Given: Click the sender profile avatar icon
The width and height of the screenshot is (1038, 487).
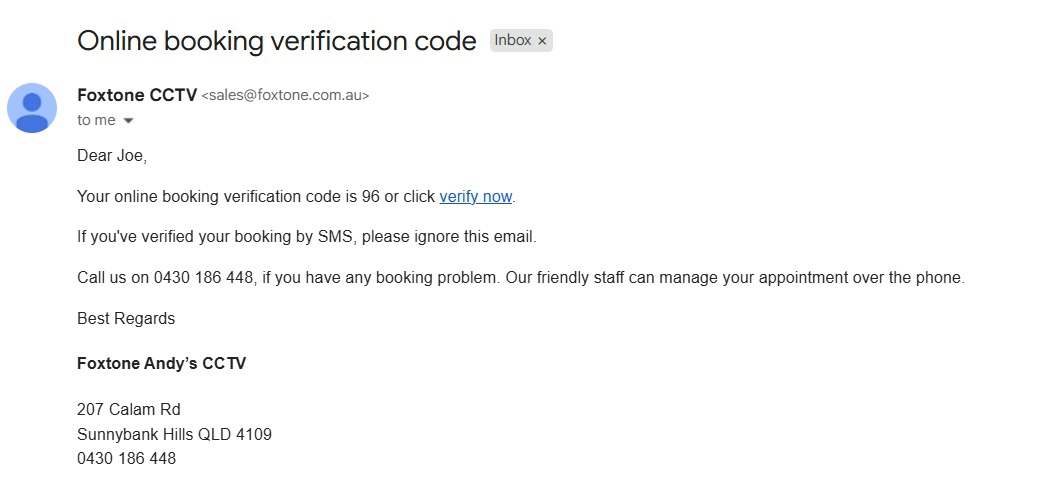Looking at the screenshot, I should click(x=32, y=108).
